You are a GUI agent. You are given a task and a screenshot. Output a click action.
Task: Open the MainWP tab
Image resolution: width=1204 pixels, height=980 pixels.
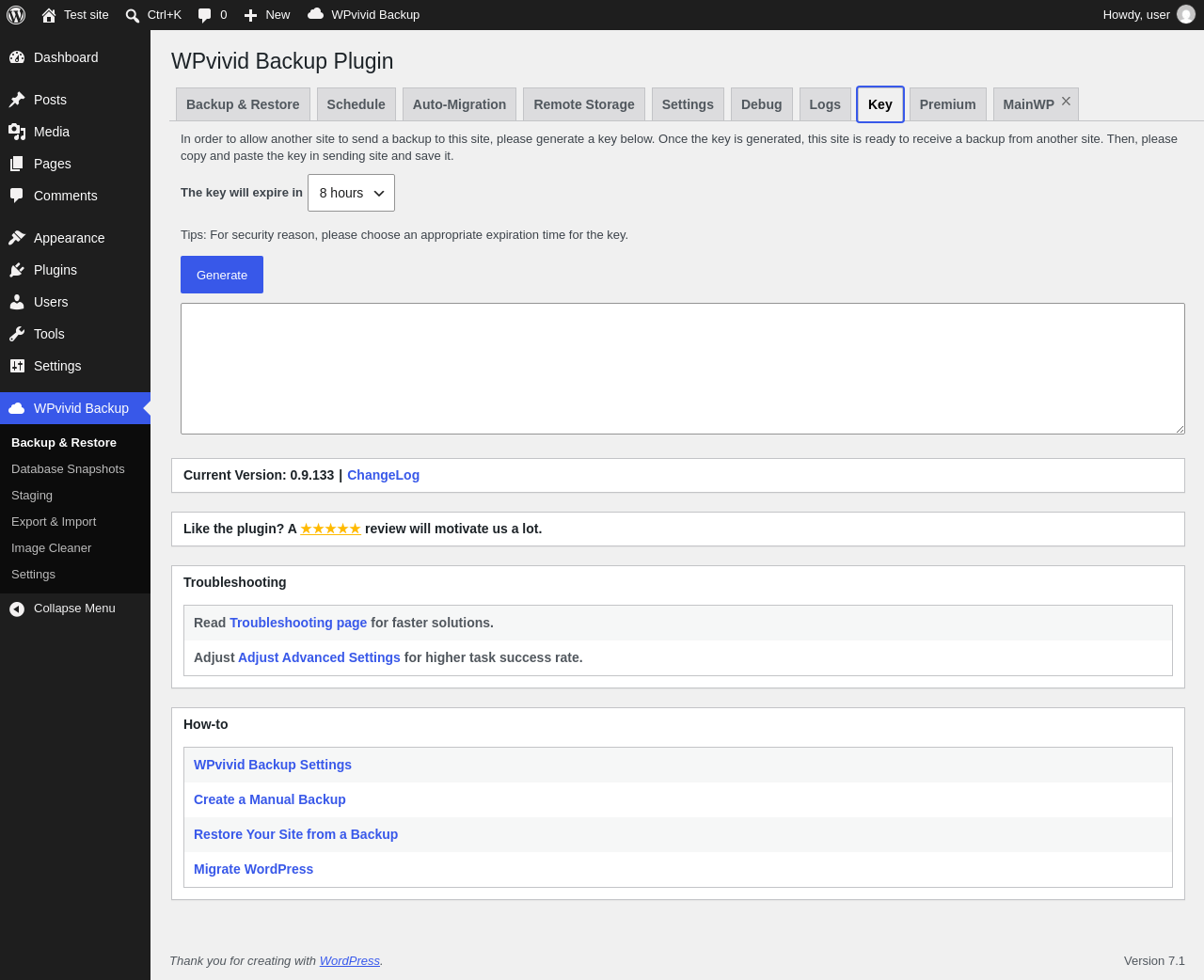pos(1028,104)
